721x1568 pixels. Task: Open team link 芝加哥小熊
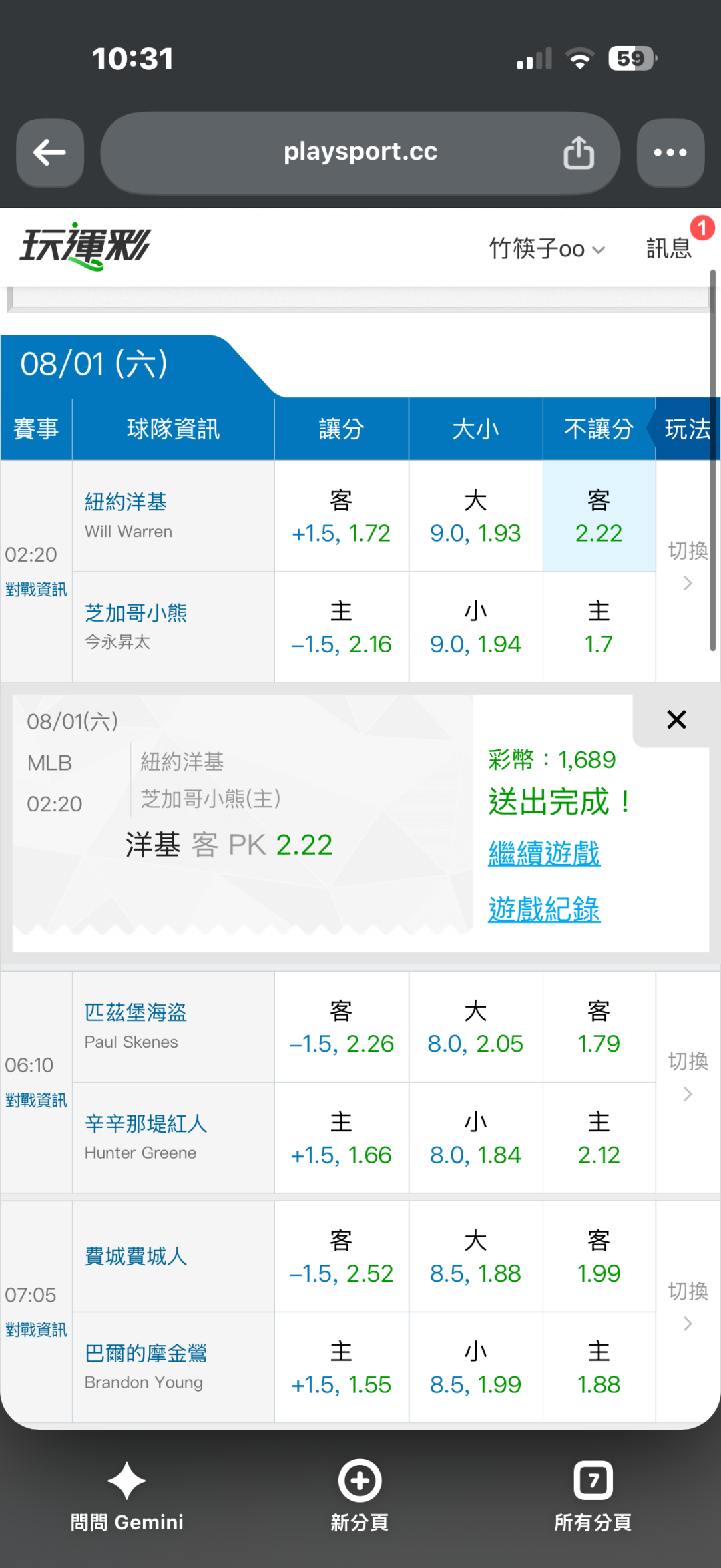click(136, 612)
